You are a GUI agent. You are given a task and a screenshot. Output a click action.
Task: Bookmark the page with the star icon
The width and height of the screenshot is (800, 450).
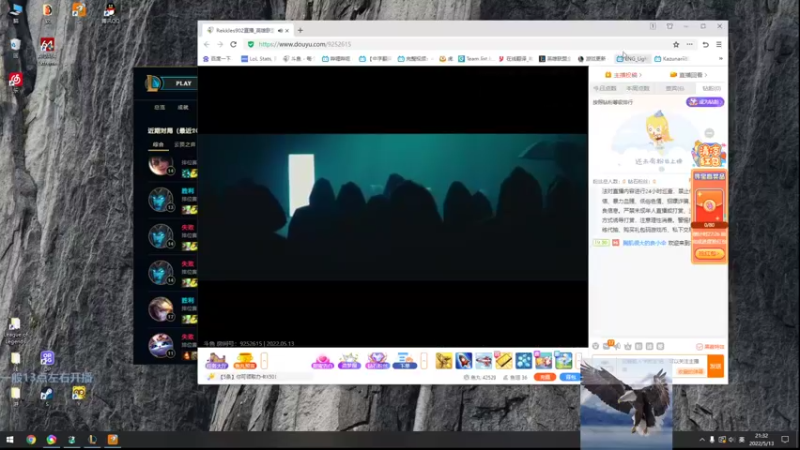[x=676, y=44]
